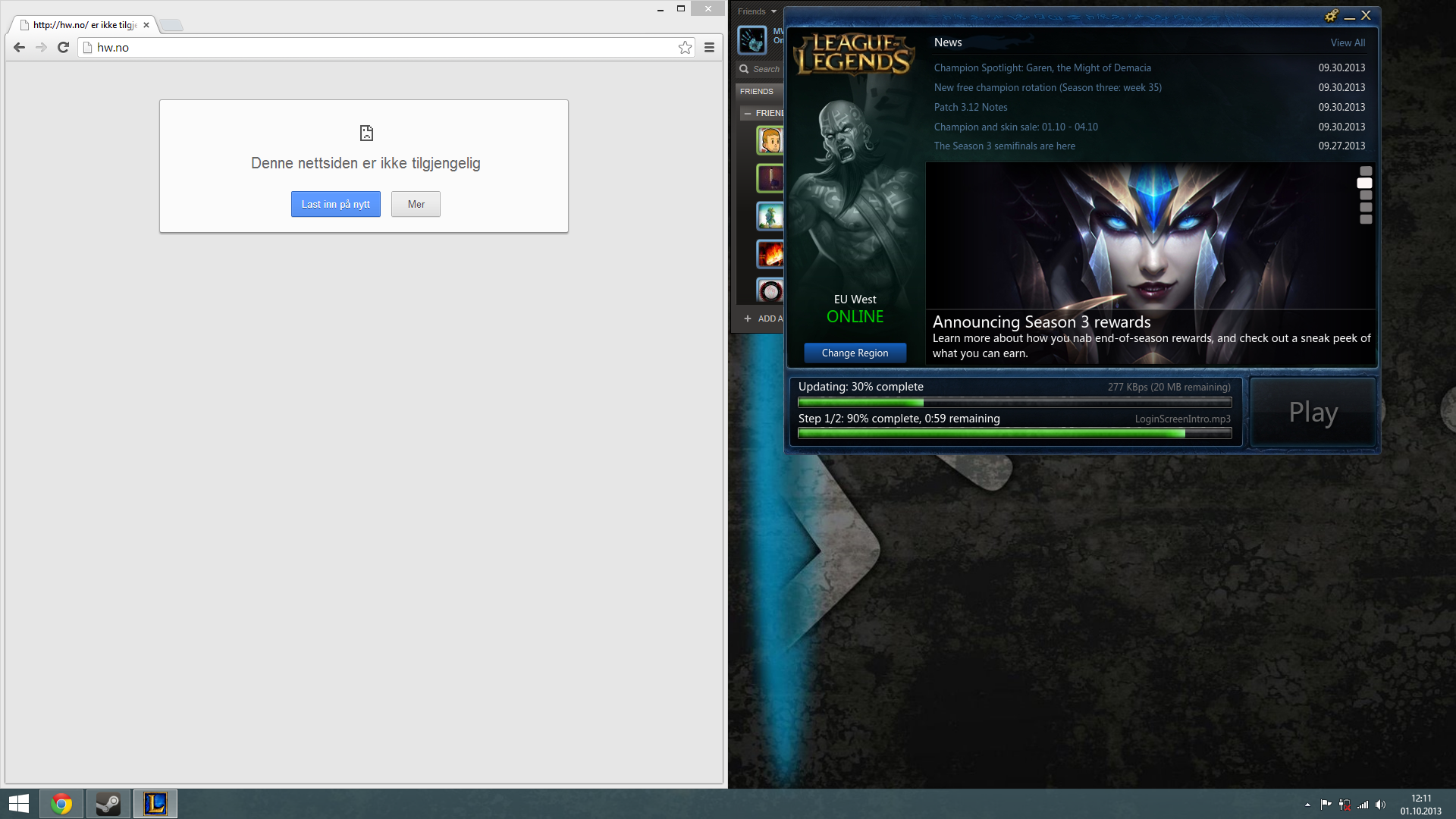Viewport: 1456px width, 819px height.
Task: Click the plus Add a friend icon
Action: tap(748, 318)
